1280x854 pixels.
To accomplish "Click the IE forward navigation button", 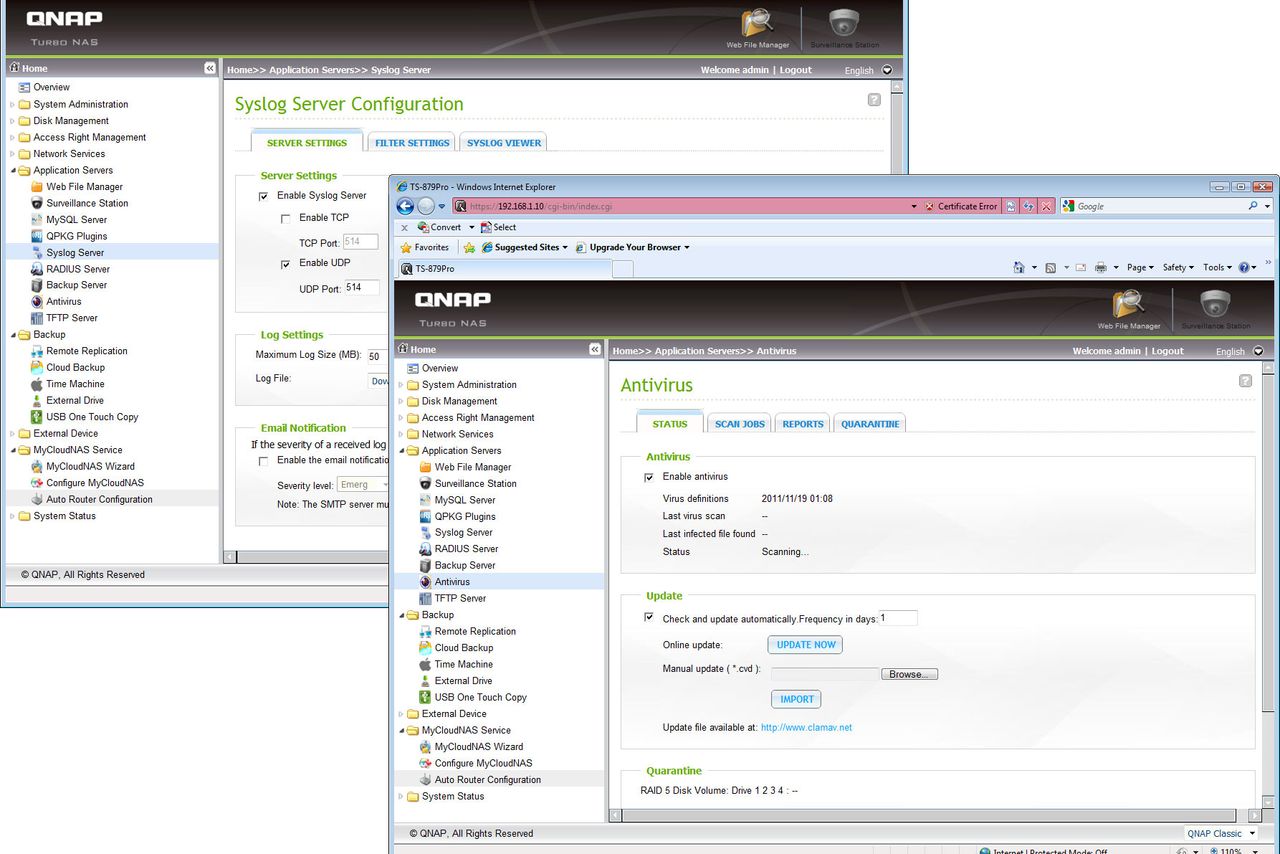I will (426, 206).
